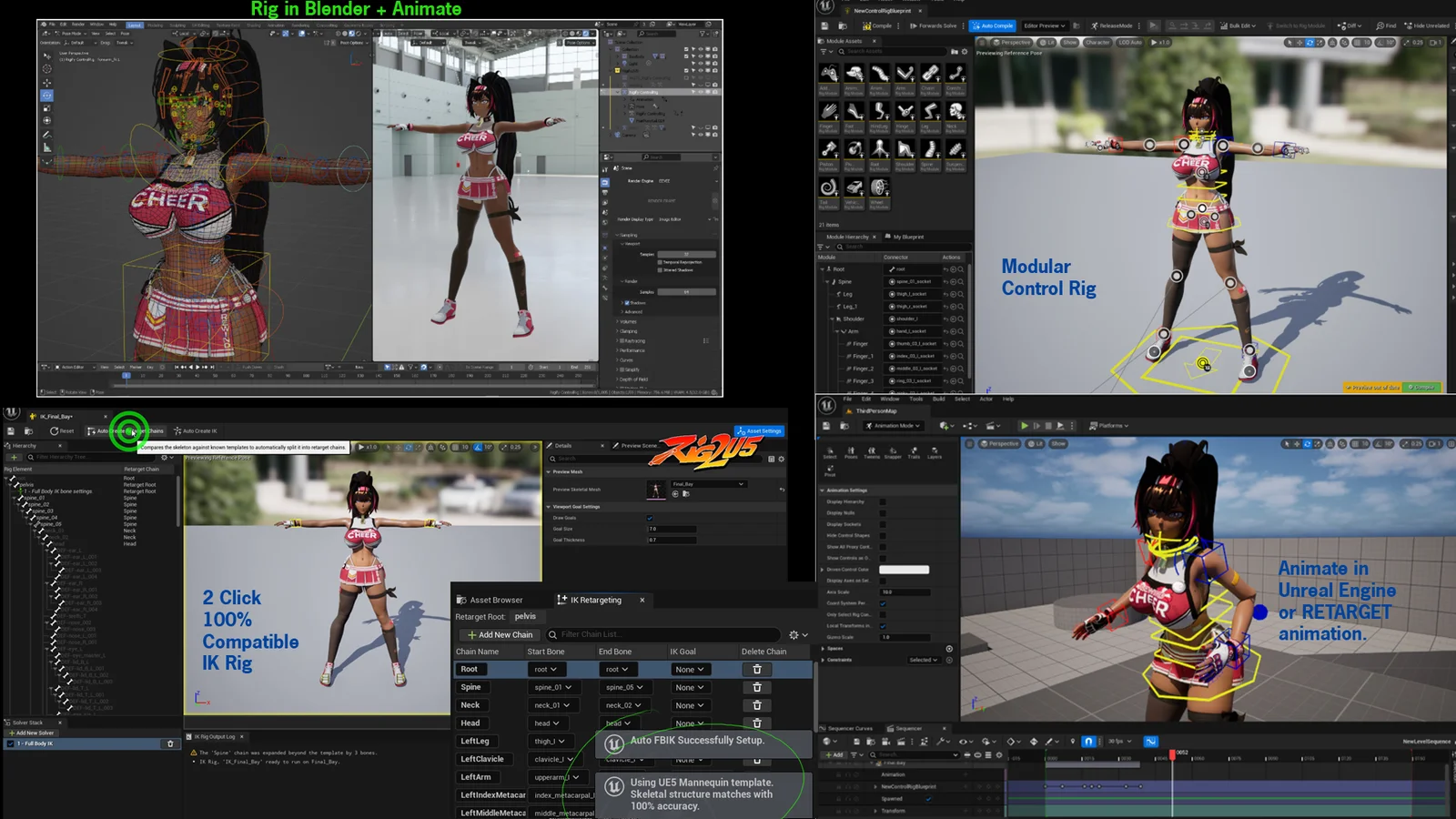The image size is (1456, 819).
Task: Open the Build menu
Action: [x=938, y=399]
